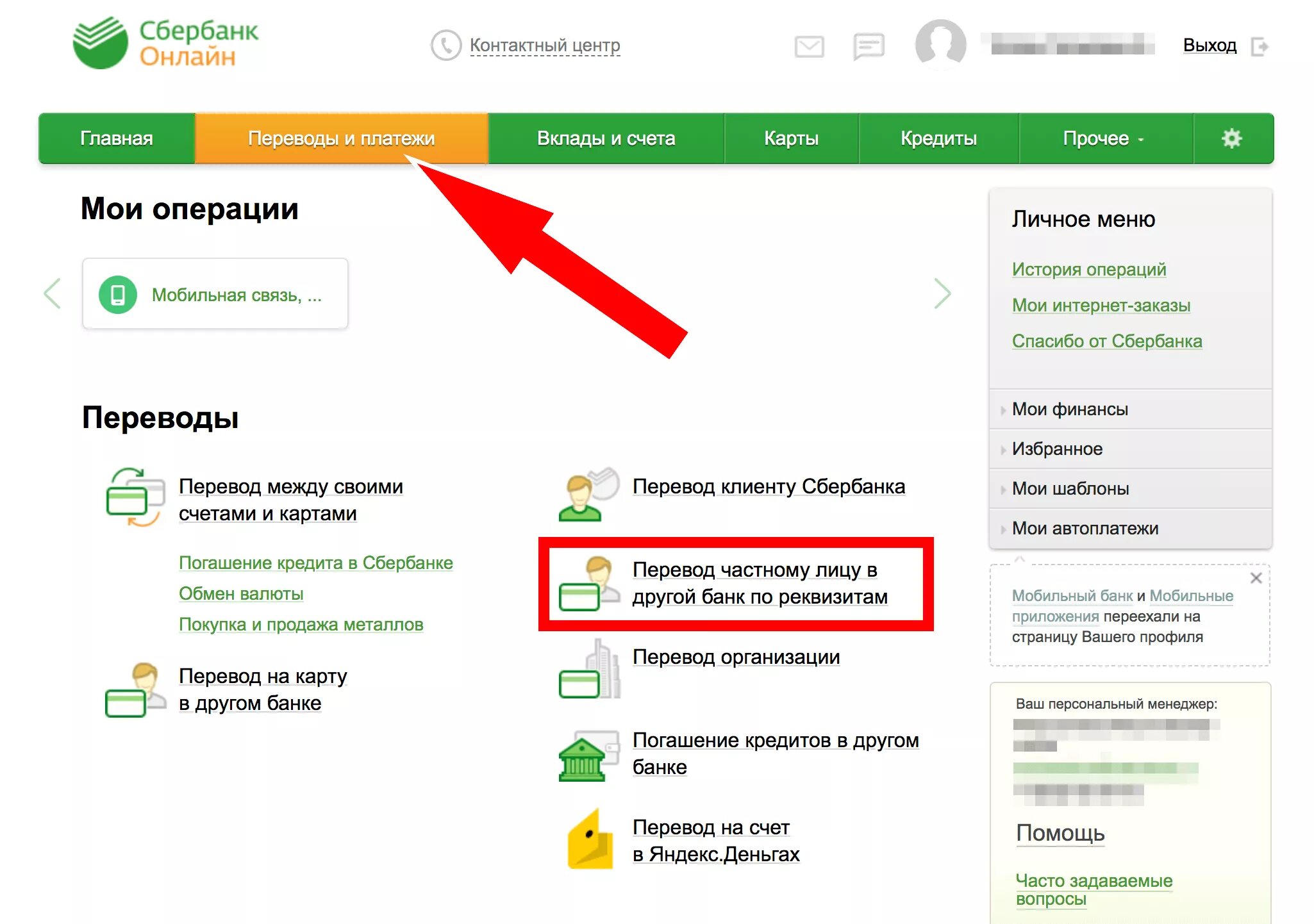Click the phone icon by Контактный центр
This screenshot has width=1314, height=924.
pyautogui.click(x=445, y=45)
